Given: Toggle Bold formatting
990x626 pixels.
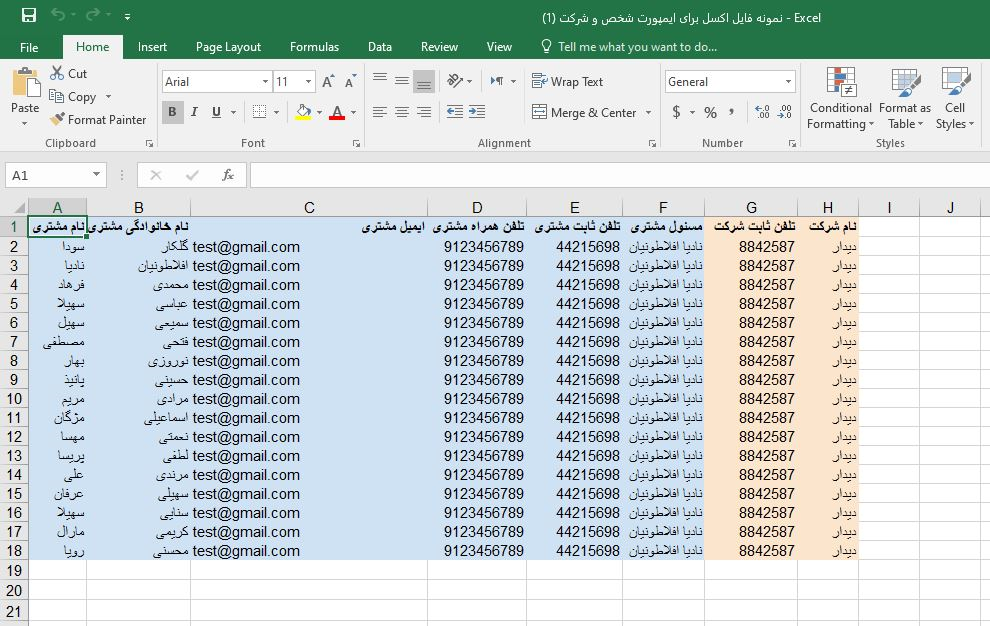Looking at the screenshot, I should click(x=172, y=113).
